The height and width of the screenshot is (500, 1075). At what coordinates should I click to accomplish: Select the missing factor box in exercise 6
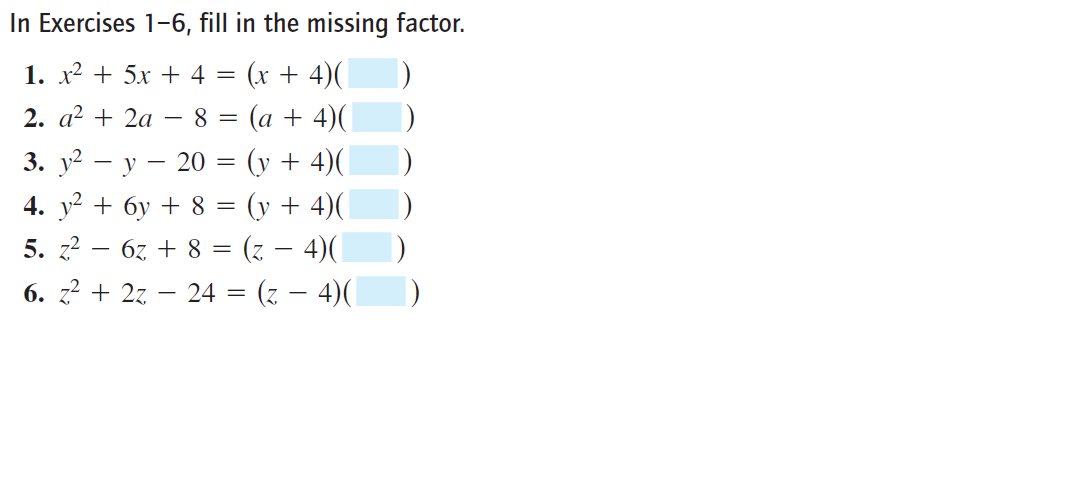point(381,291)
